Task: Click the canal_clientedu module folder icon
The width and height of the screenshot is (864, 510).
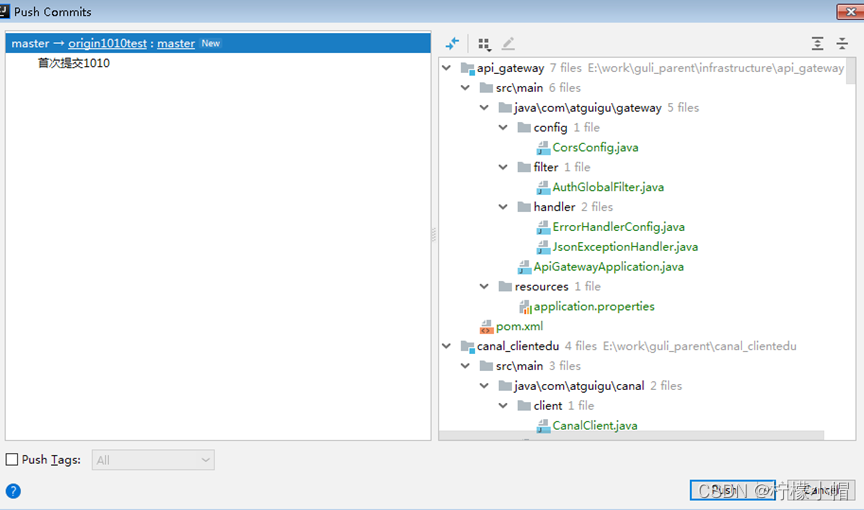Action: click(x=467, y=346)
